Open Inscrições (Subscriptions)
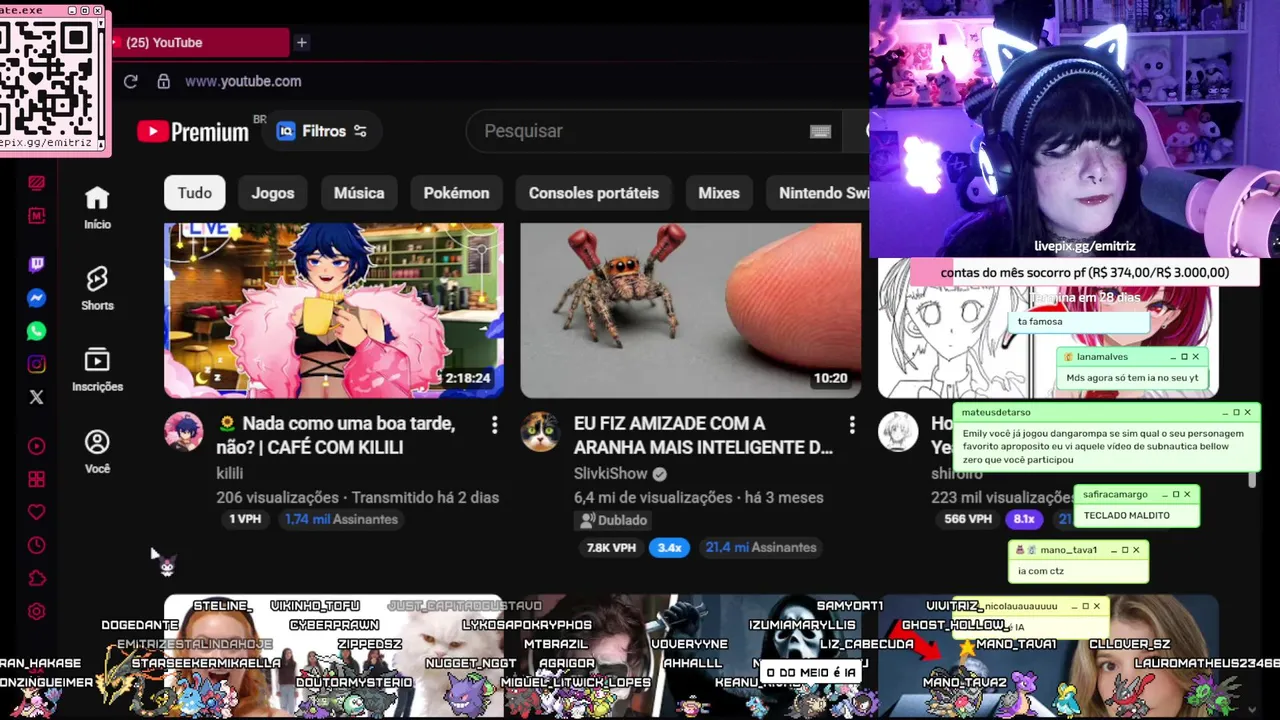The height and width of the screenshot is (720, 1280). pos(97,370)
